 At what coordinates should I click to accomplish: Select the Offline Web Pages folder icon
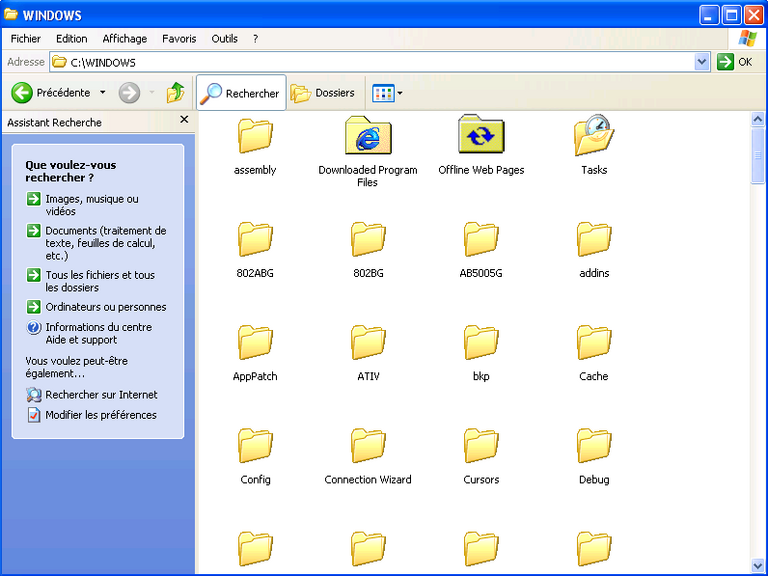[481, 134]
